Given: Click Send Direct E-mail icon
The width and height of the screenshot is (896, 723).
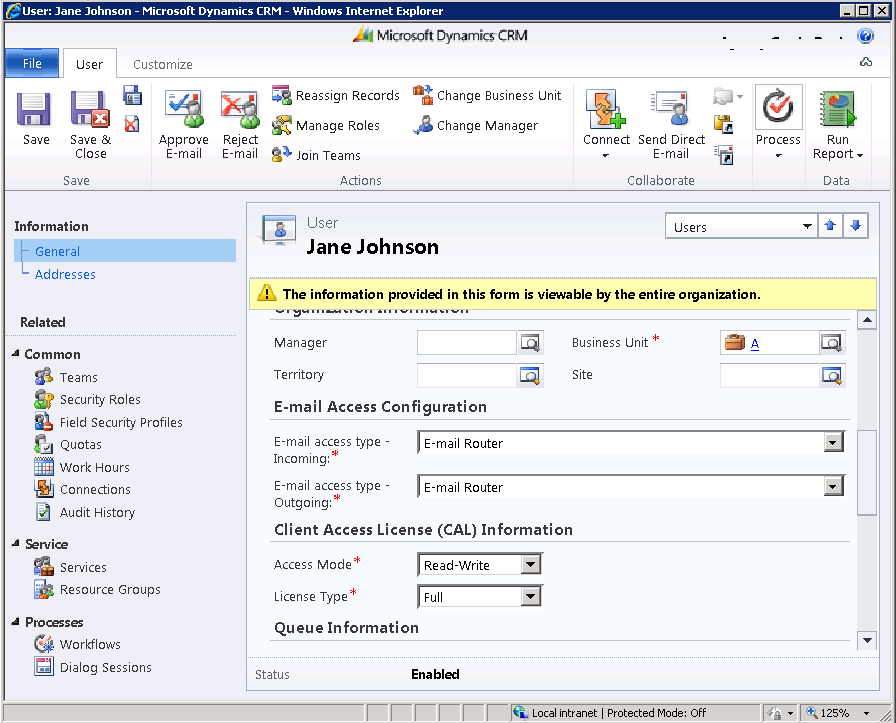Looking at the screenshot, I should pos(671,109).
